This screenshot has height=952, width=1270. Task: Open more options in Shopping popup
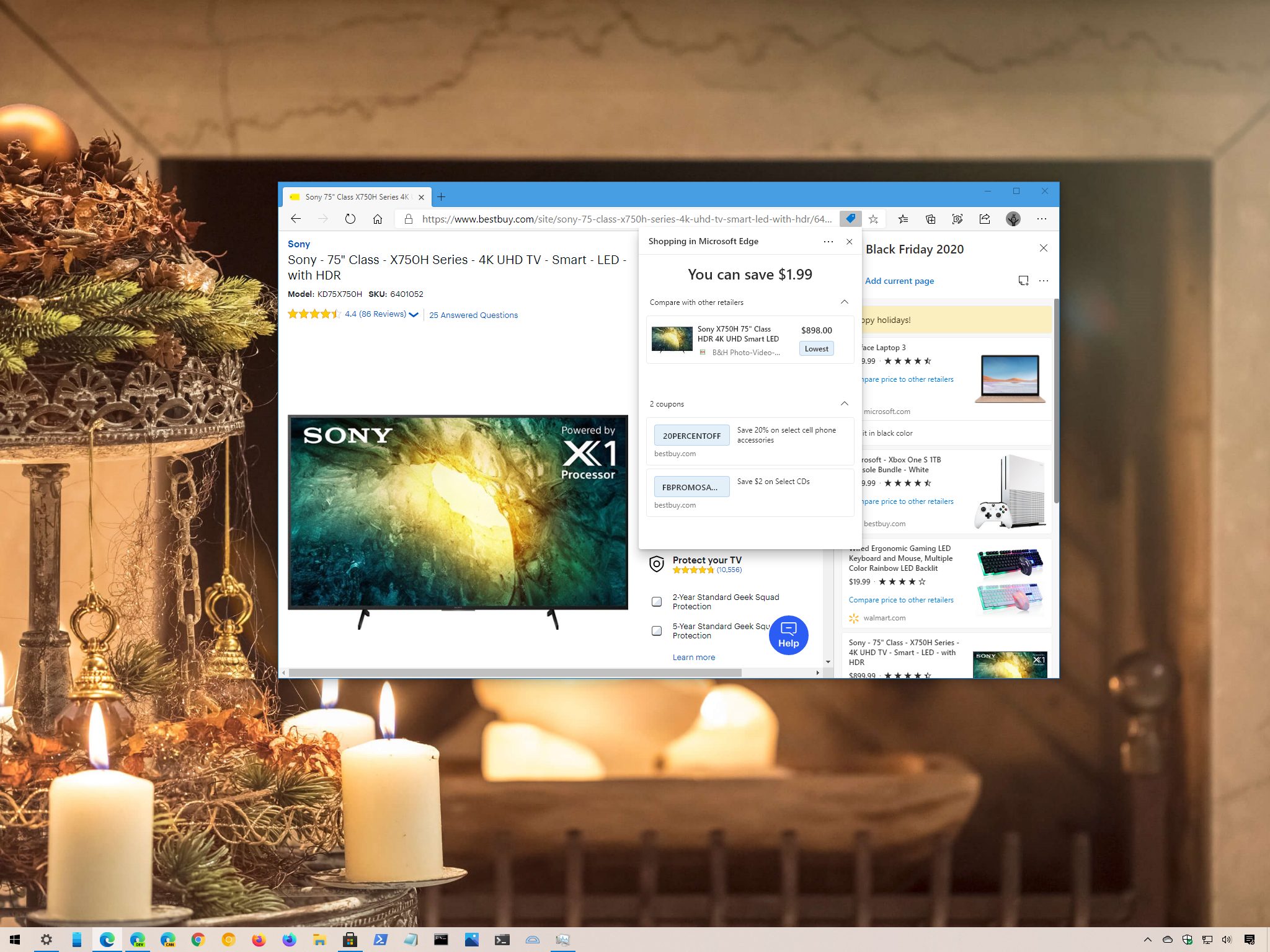[828, 242]
